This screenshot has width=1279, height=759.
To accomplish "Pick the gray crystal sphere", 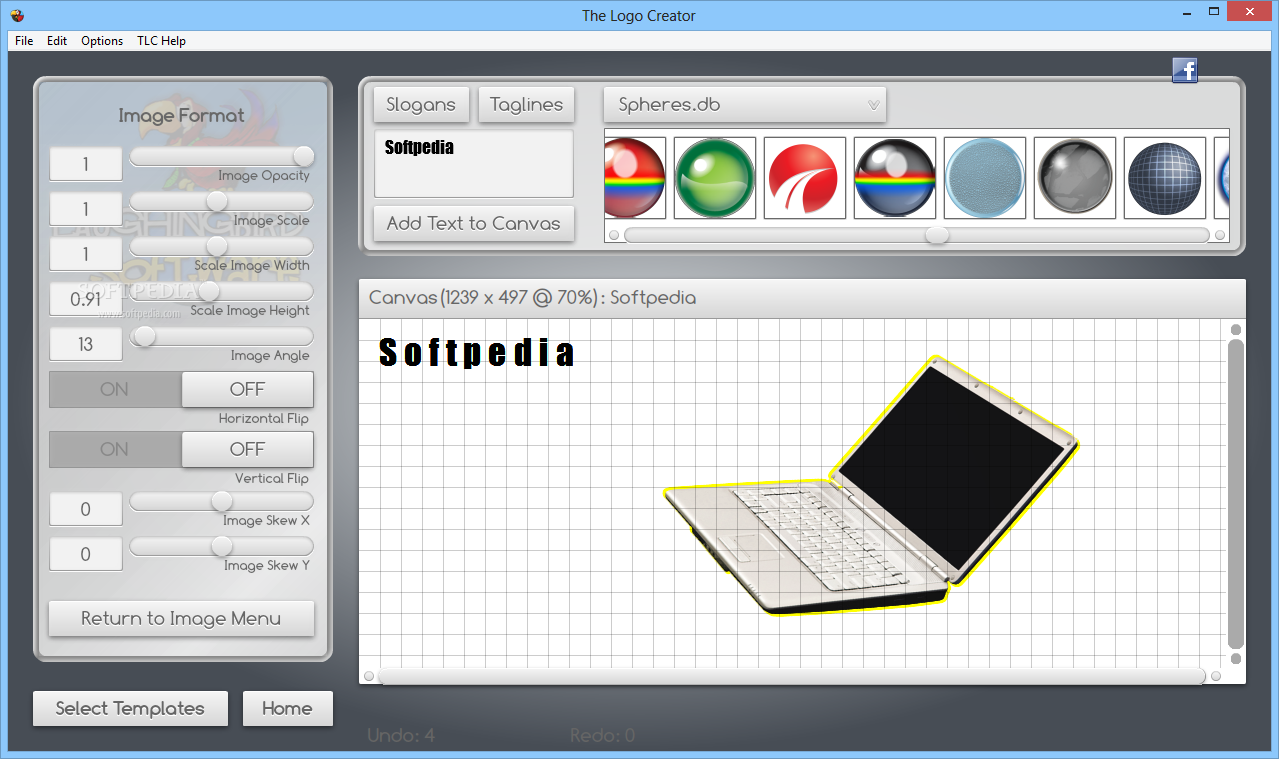I will (x=1075, y=178).
